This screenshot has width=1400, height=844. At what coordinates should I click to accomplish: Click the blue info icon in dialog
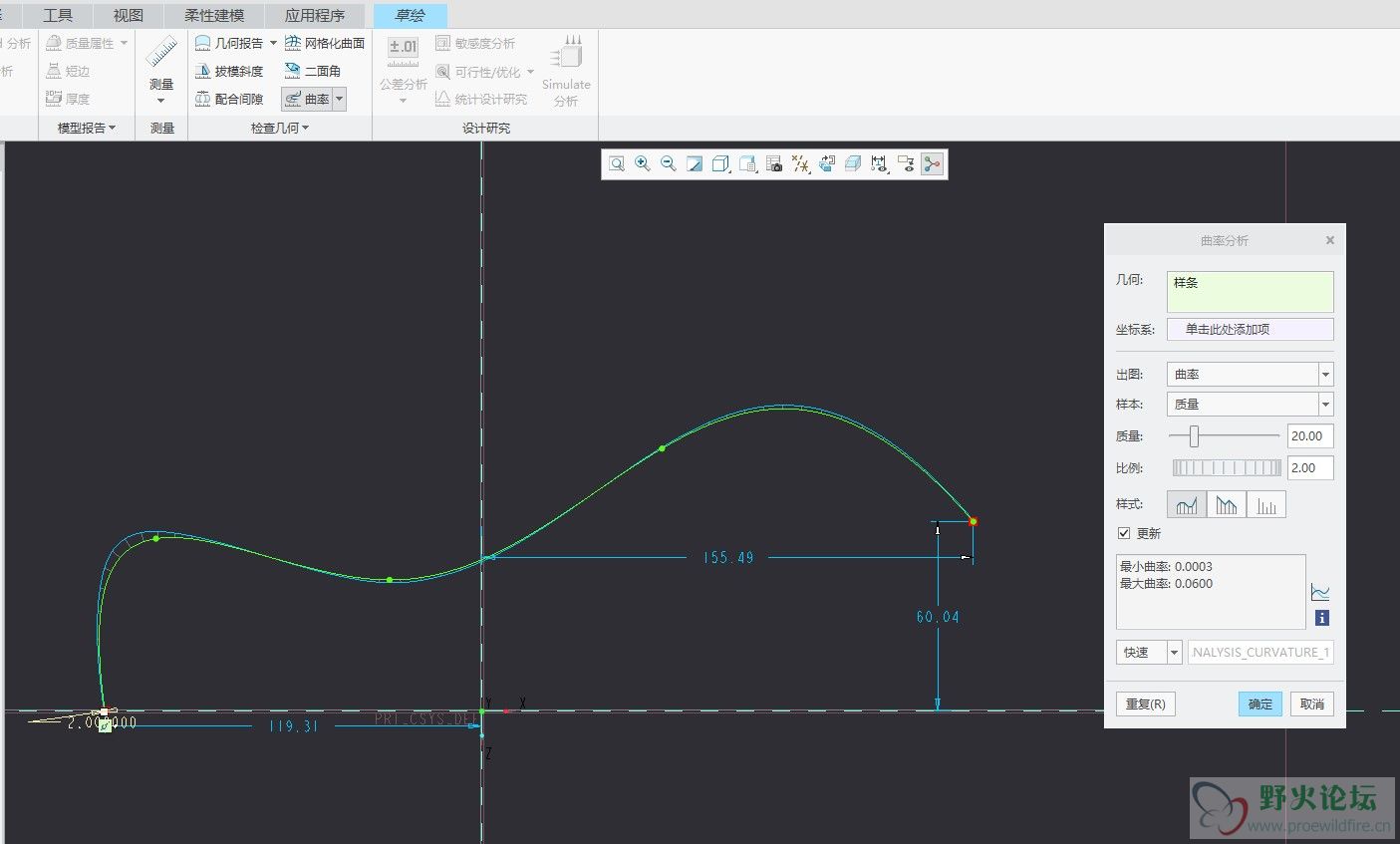click(x=1322, y=618)
